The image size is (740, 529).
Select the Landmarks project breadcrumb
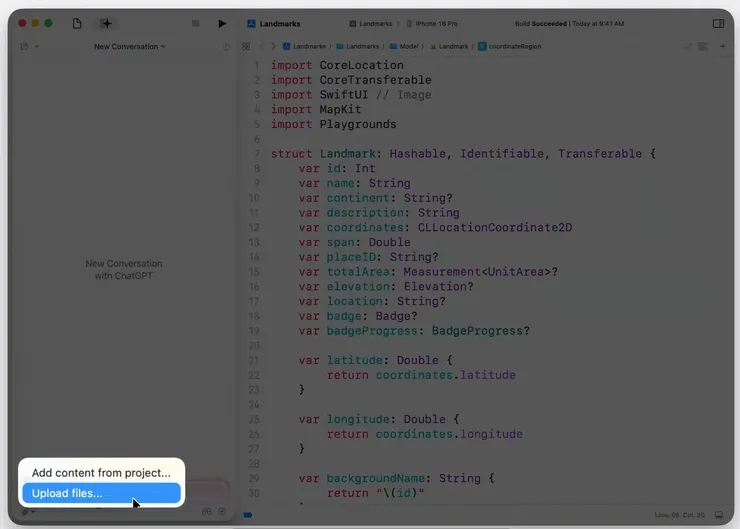(x=304, y=46)
